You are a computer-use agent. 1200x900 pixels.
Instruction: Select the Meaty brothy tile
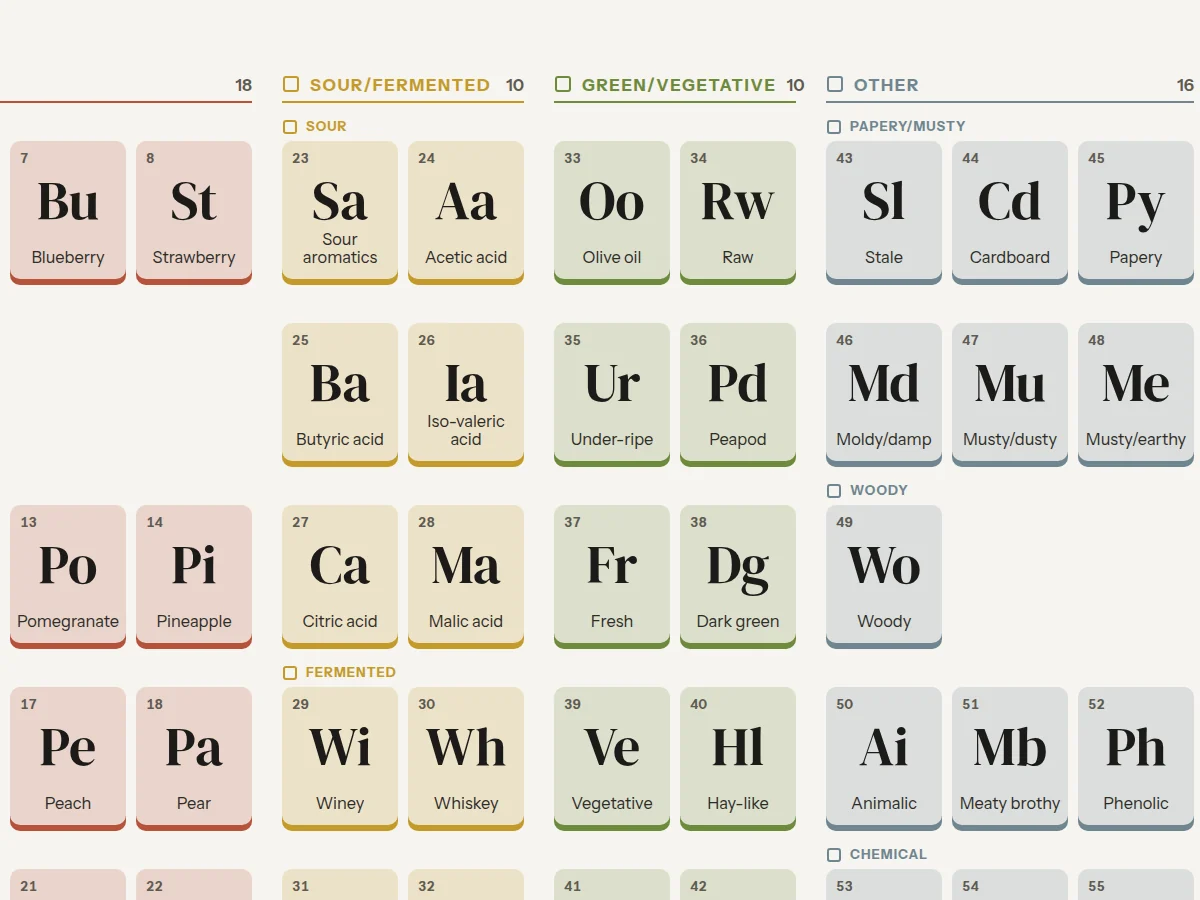coord(1010,759)
